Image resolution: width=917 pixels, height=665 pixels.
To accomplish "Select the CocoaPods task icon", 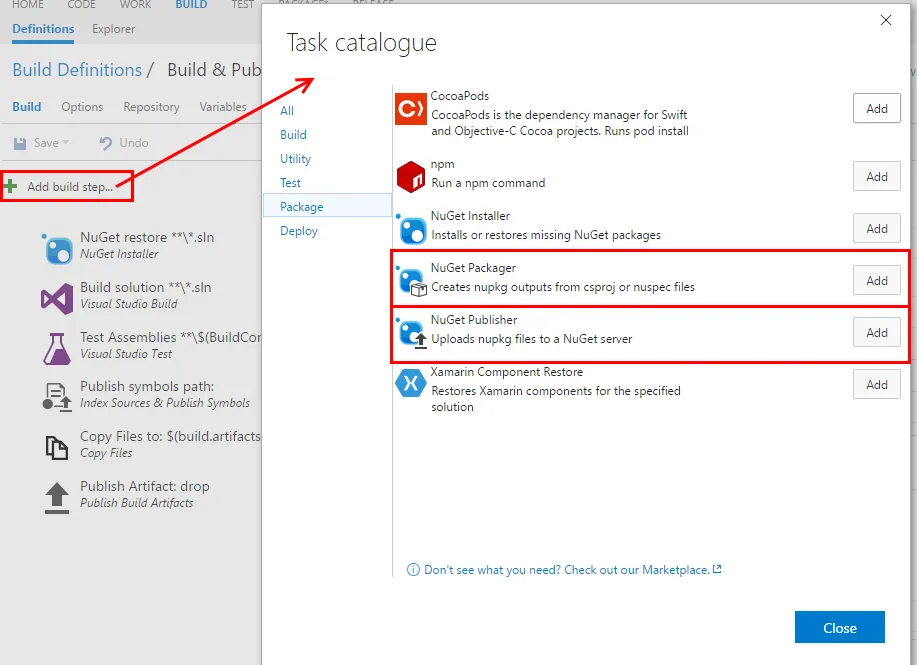I will coord(409,108).
